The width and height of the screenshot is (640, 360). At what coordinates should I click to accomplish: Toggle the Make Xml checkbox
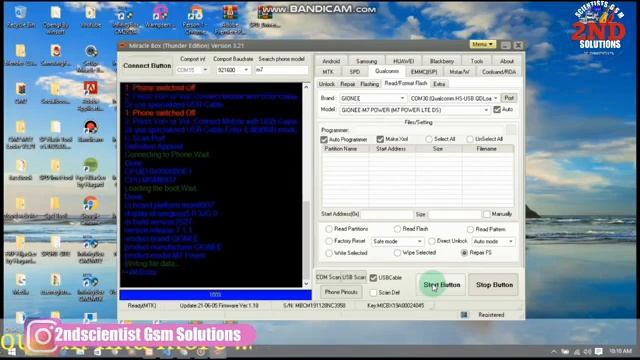pos(380,139)
